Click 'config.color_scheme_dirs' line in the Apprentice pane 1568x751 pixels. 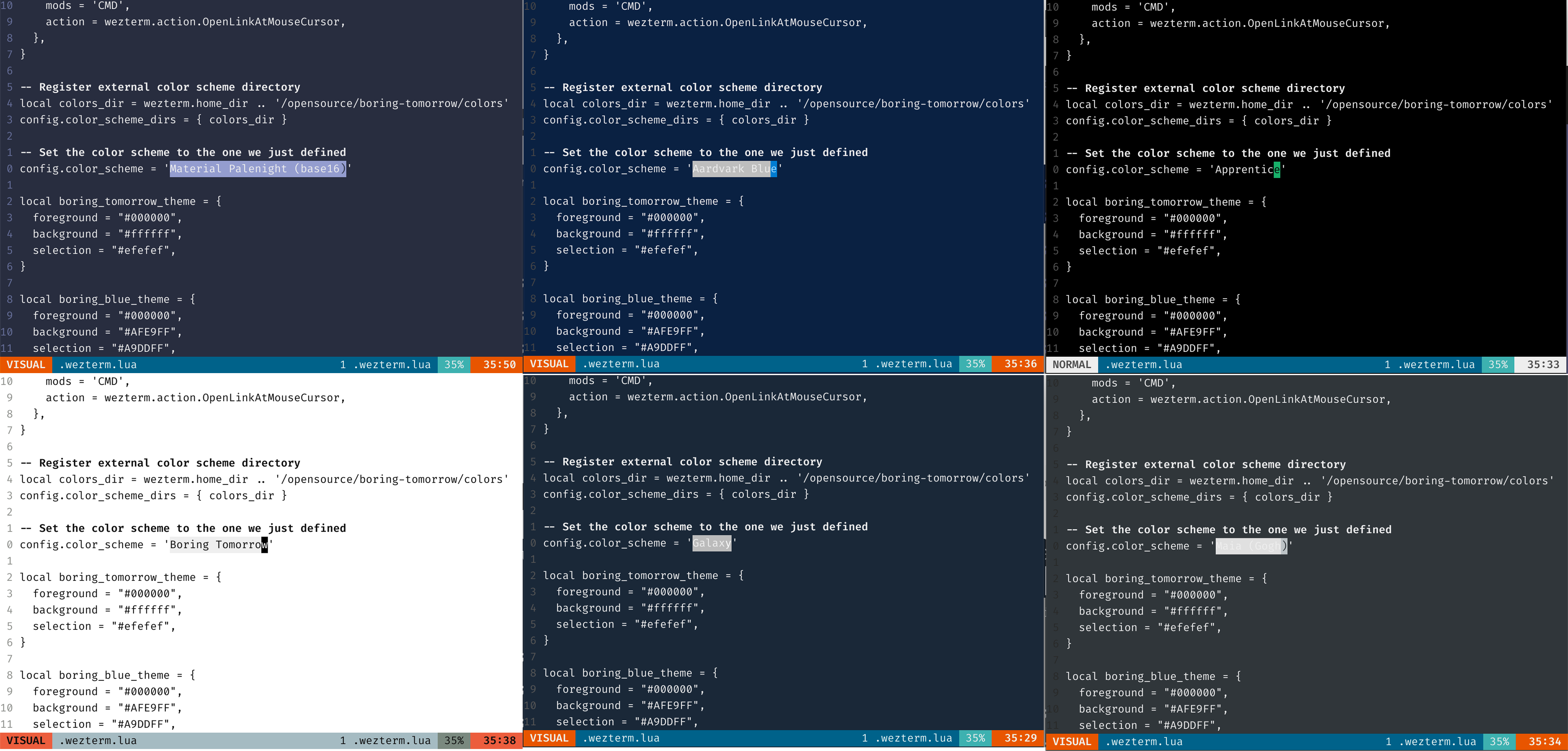click(1198, 121)
